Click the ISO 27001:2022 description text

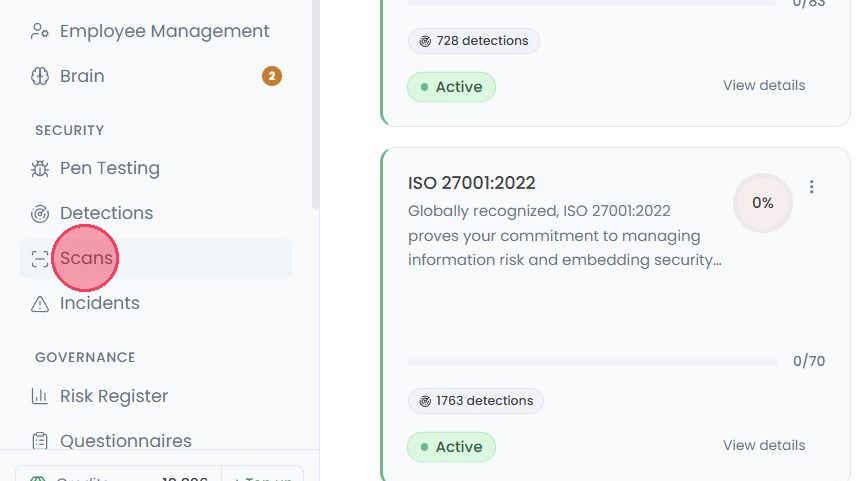click(x=565, y=235)
